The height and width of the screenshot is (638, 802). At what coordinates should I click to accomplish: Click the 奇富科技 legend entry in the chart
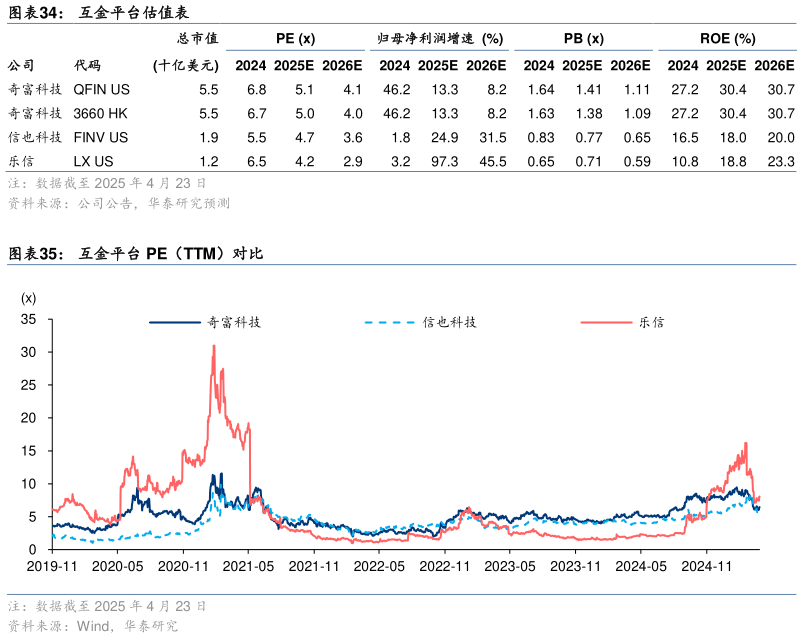pyautogui.click(x=234, y=322)
